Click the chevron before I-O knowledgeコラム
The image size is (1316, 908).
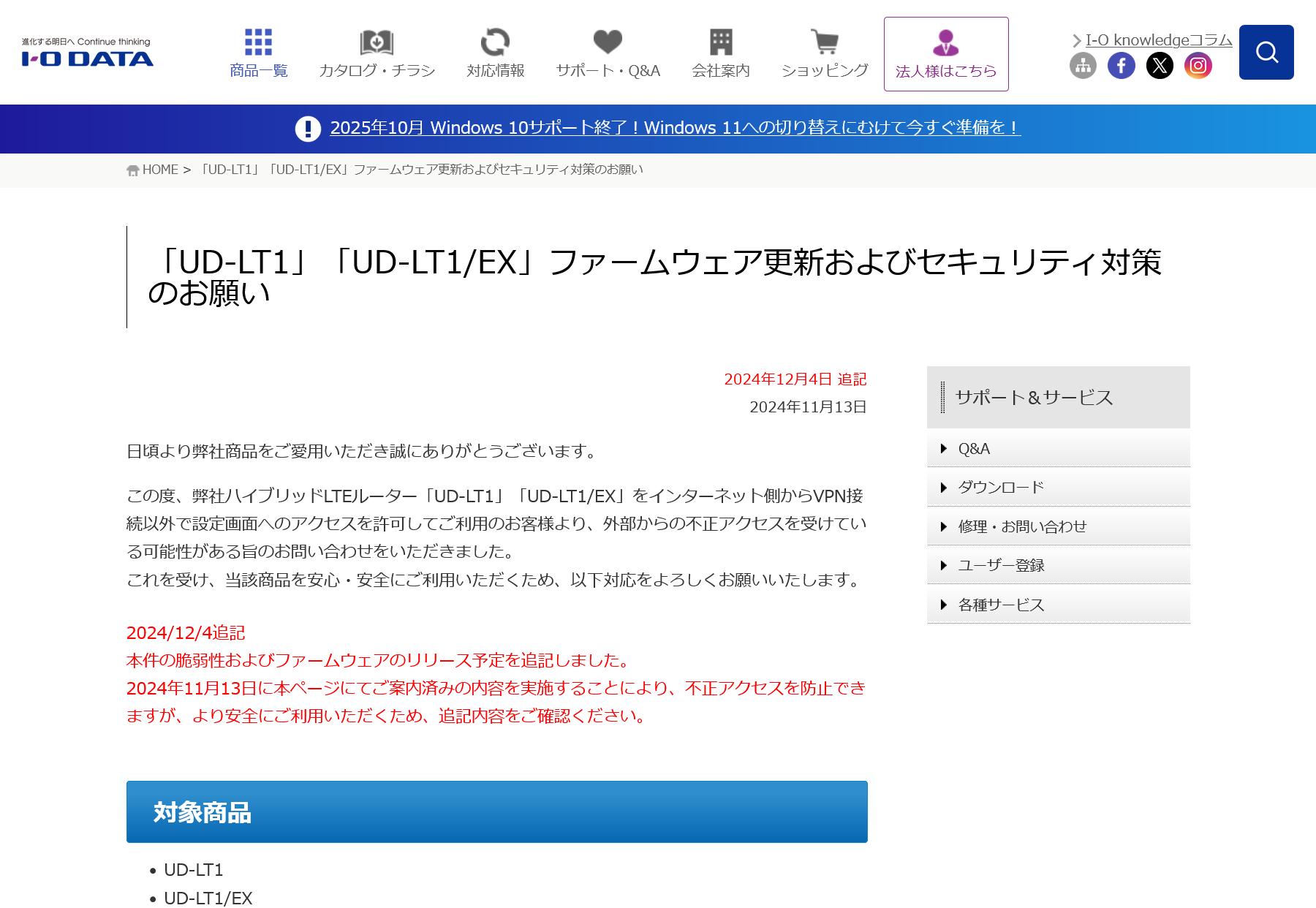click(1076, 41)
